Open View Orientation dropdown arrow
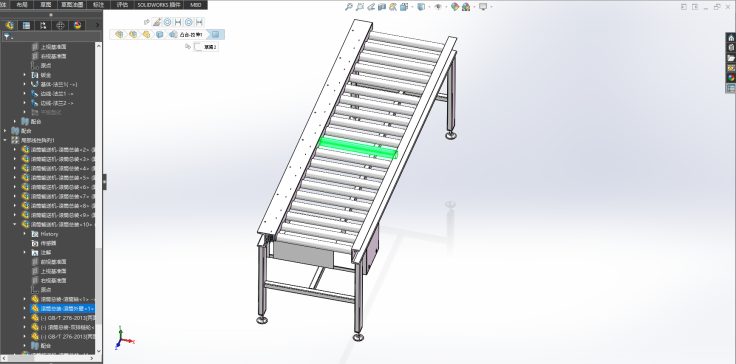This screenshot has width=736, height=364. pyautogui.click(x=412, y=7)
